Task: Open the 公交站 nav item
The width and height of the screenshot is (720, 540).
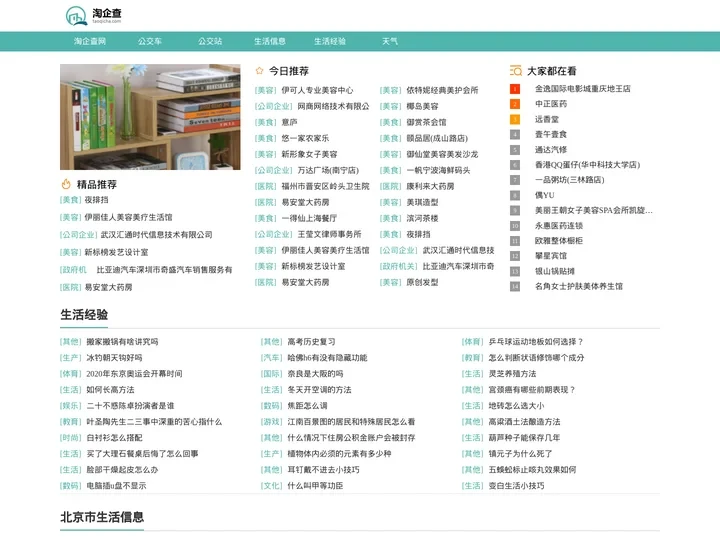Action: point(210,41)
